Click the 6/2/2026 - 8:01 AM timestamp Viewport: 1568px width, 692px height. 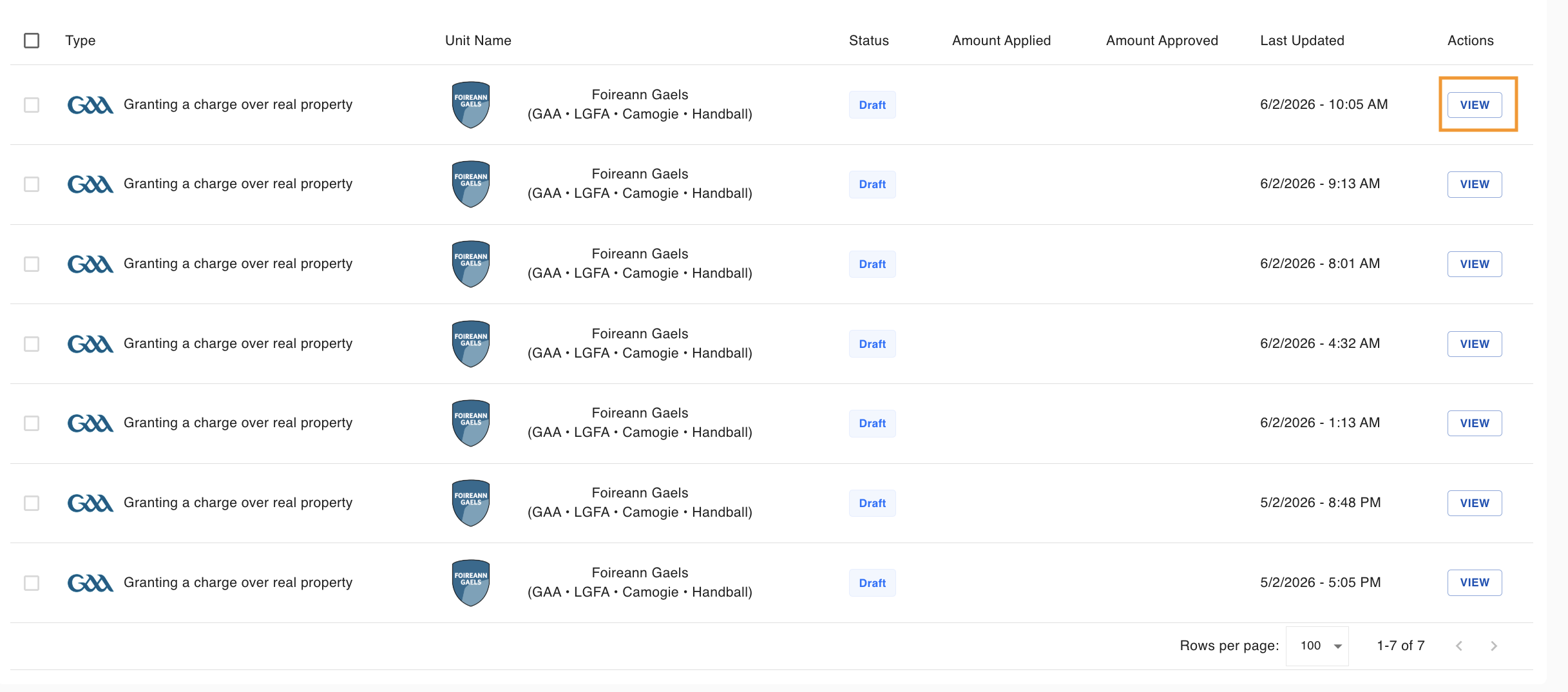(1320, 264)
